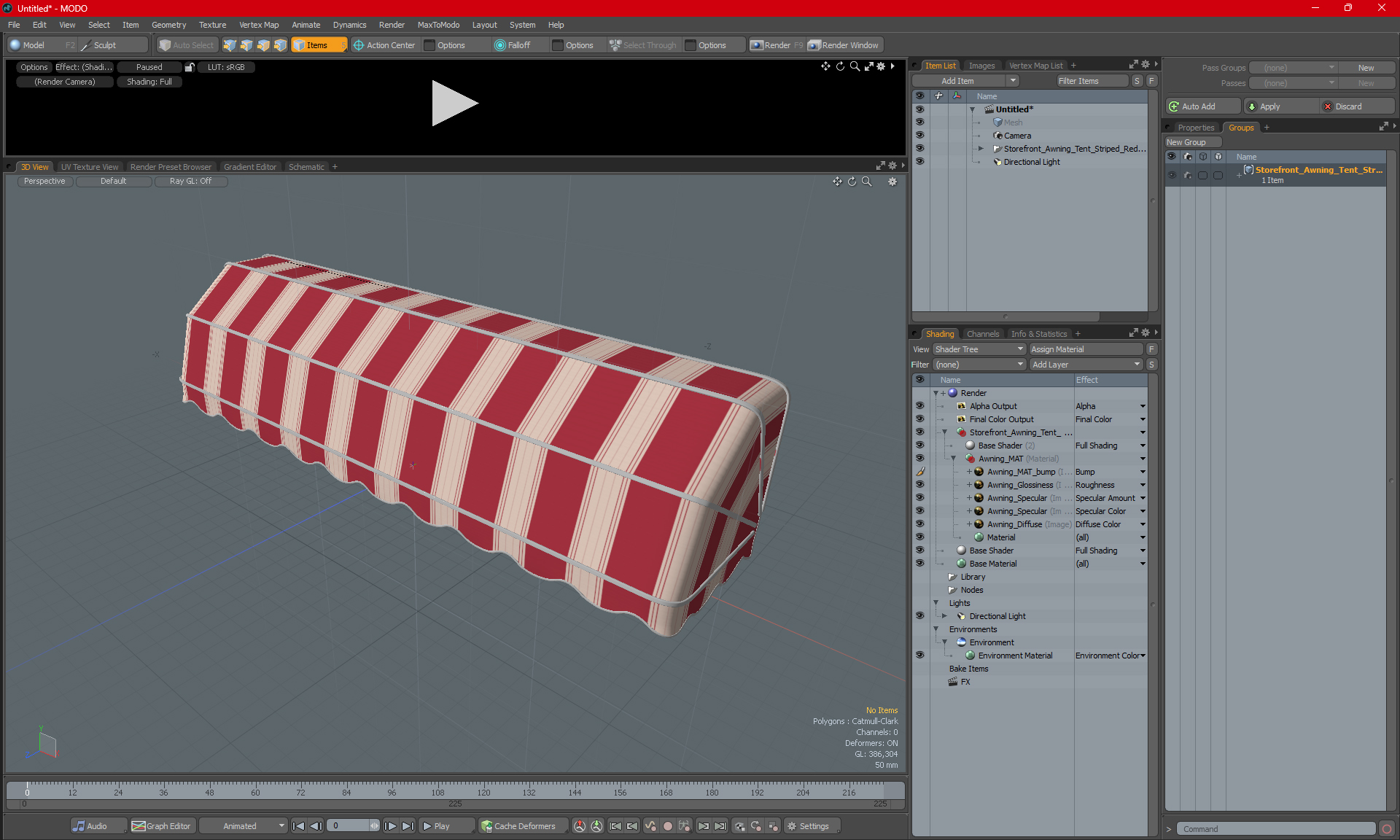
Task: Go to the first frame
Action: [298, 826]
